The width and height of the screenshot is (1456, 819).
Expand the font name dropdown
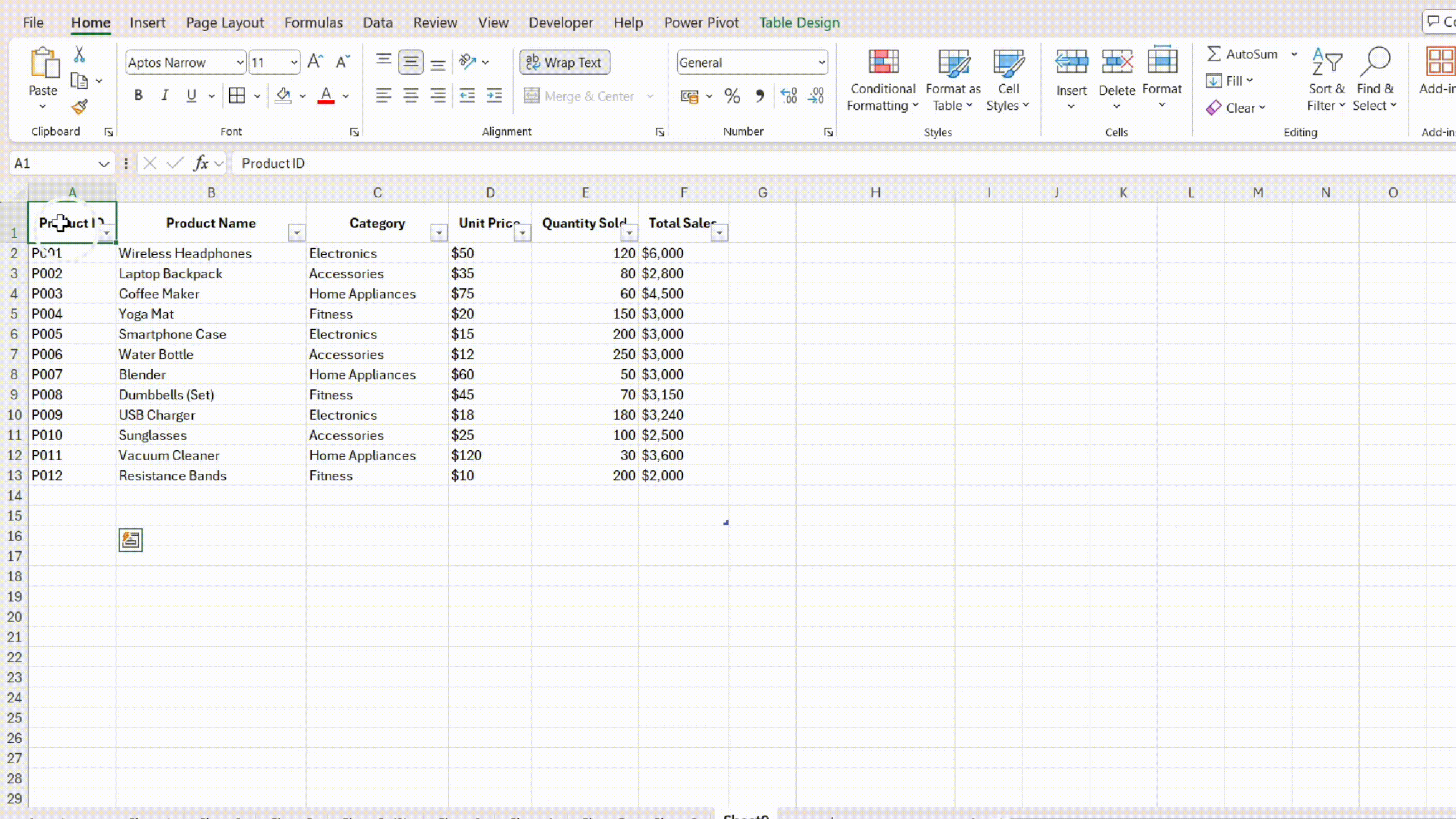pos(240,63)
